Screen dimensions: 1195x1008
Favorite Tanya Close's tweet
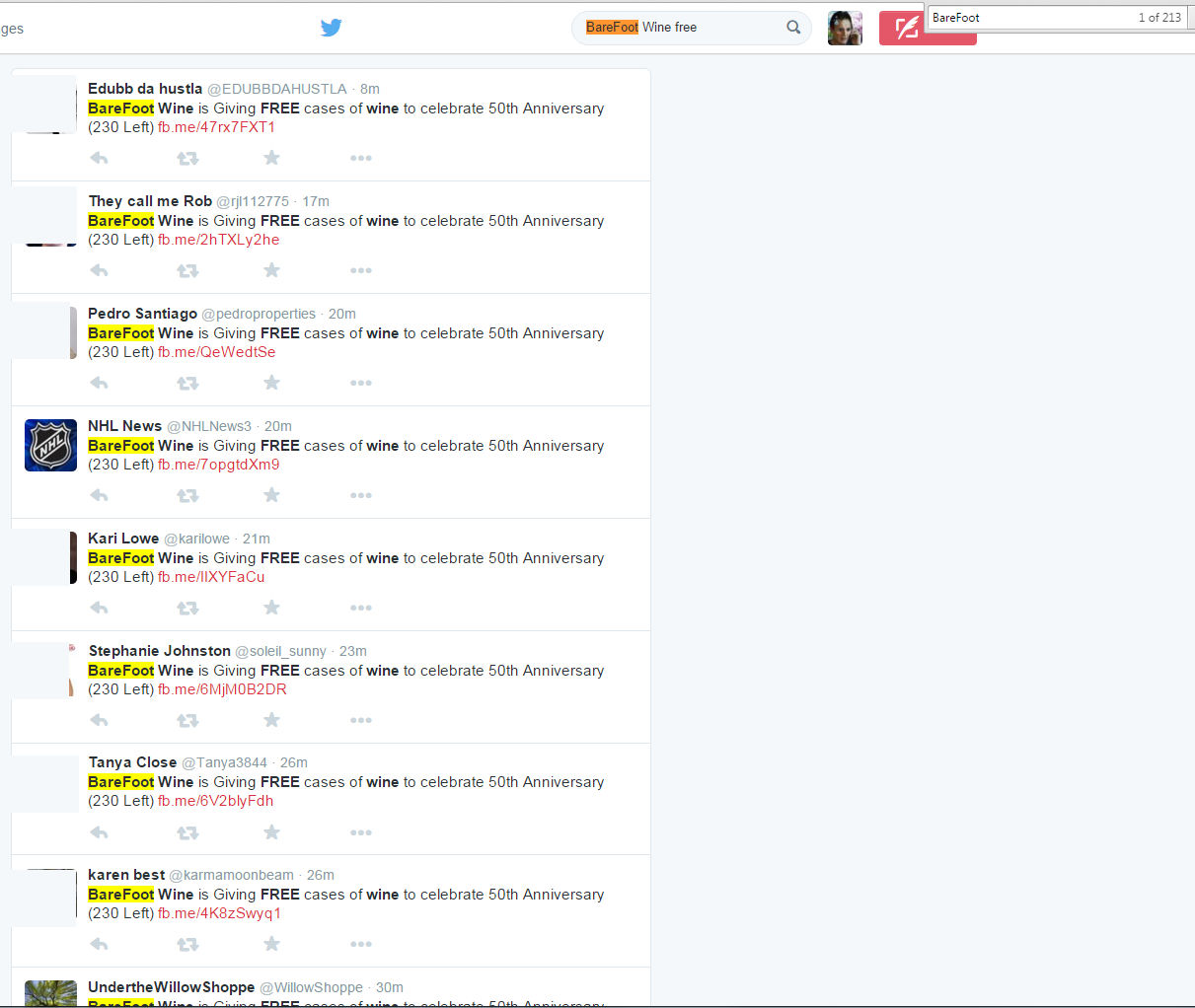271,832
